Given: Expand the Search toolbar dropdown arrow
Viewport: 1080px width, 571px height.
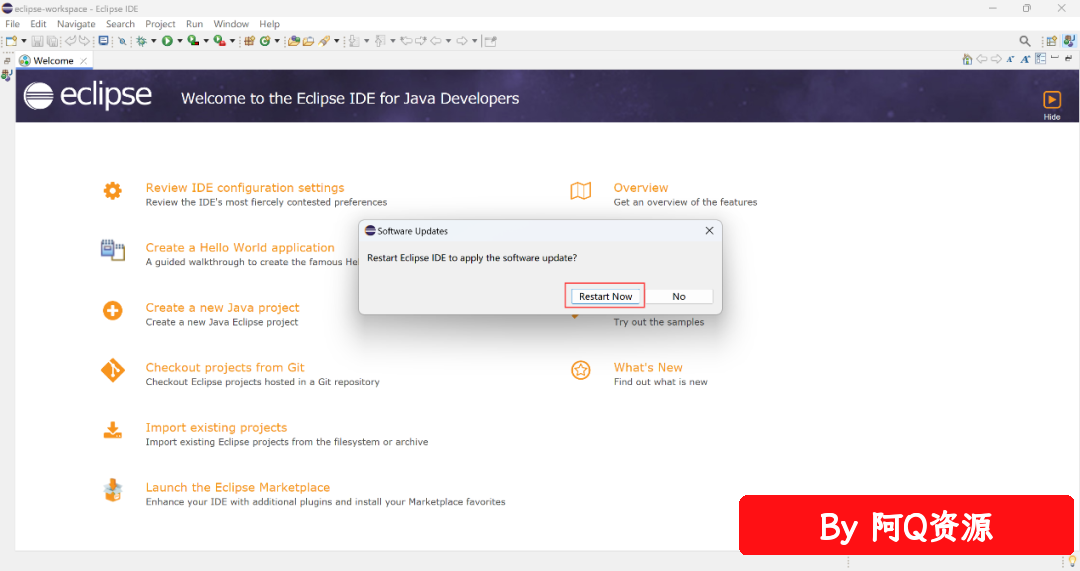Looking at the screenshot, I should coord(337,41).
